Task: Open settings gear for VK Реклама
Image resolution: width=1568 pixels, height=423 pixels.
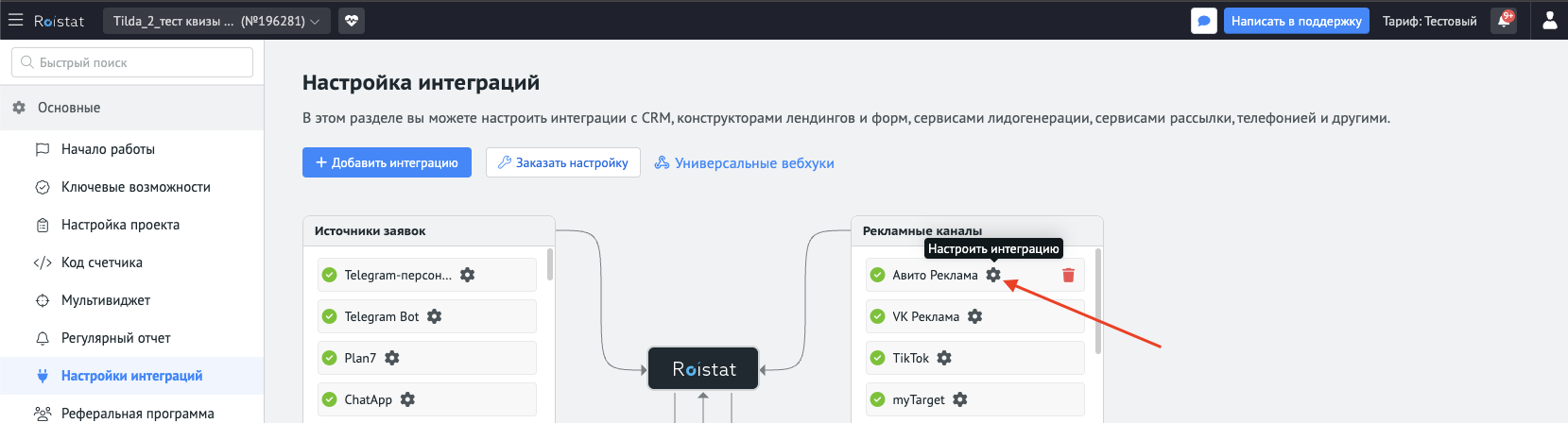Action: (x=974, y=316)
